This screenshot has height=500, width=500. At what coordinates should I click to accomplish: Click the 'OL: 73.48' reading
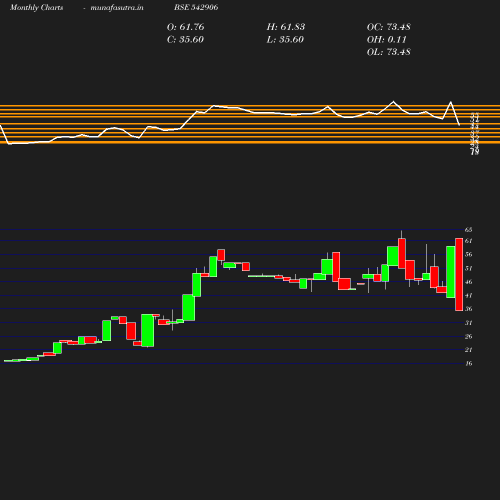(x=389, y=52)
